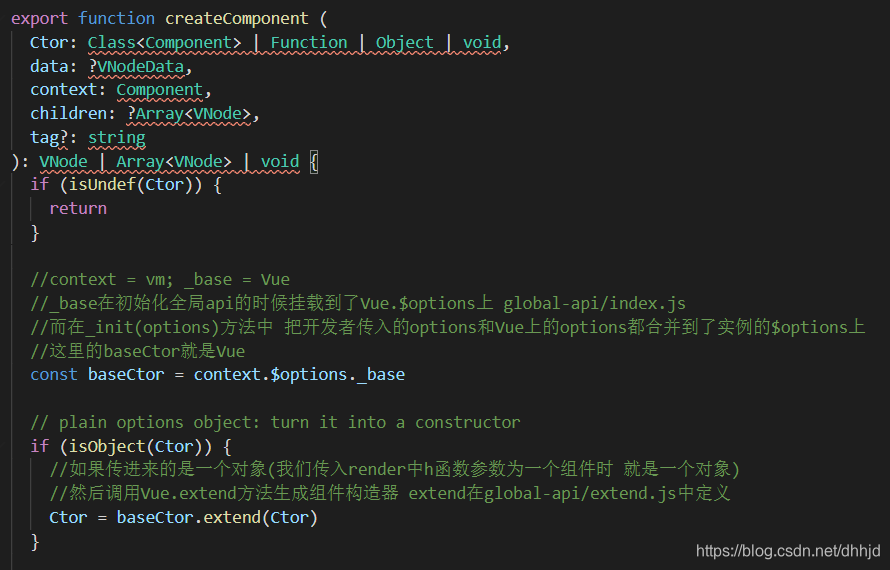Click the '?Array<VNode>' children type
The width and height of the screenshot is (890, 570).
[x=188, y=114]
